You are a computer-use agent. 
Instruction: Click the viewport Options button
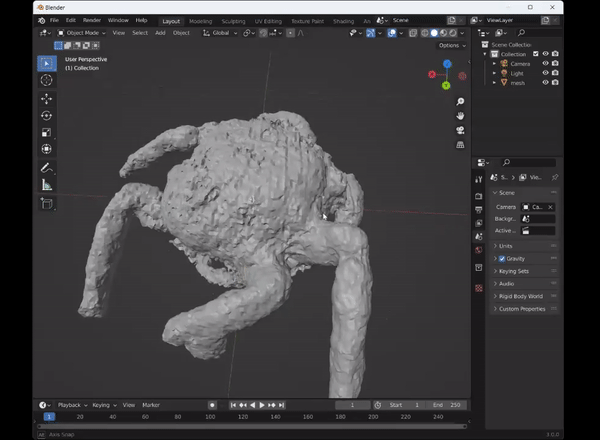pos(450,45)
